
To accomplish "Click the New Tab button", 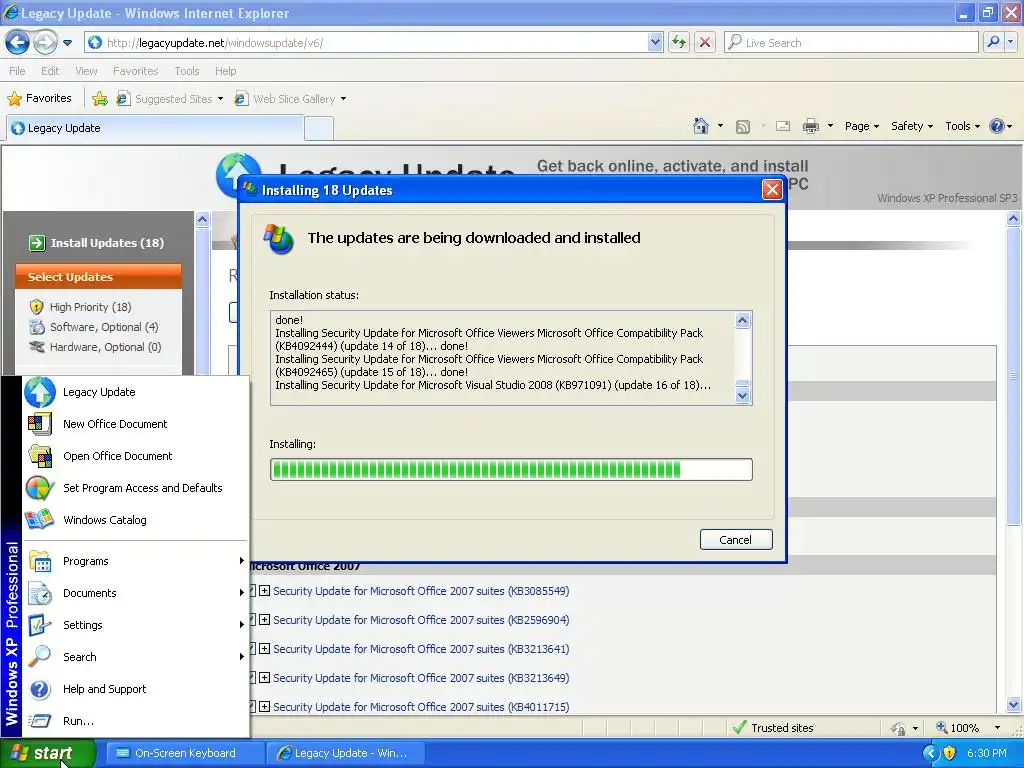I will (319, 129).
